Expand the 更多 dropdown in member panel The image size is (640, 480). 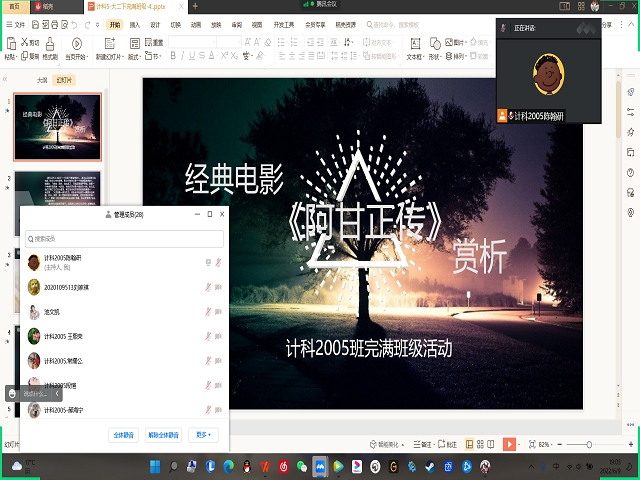[203, 435]
